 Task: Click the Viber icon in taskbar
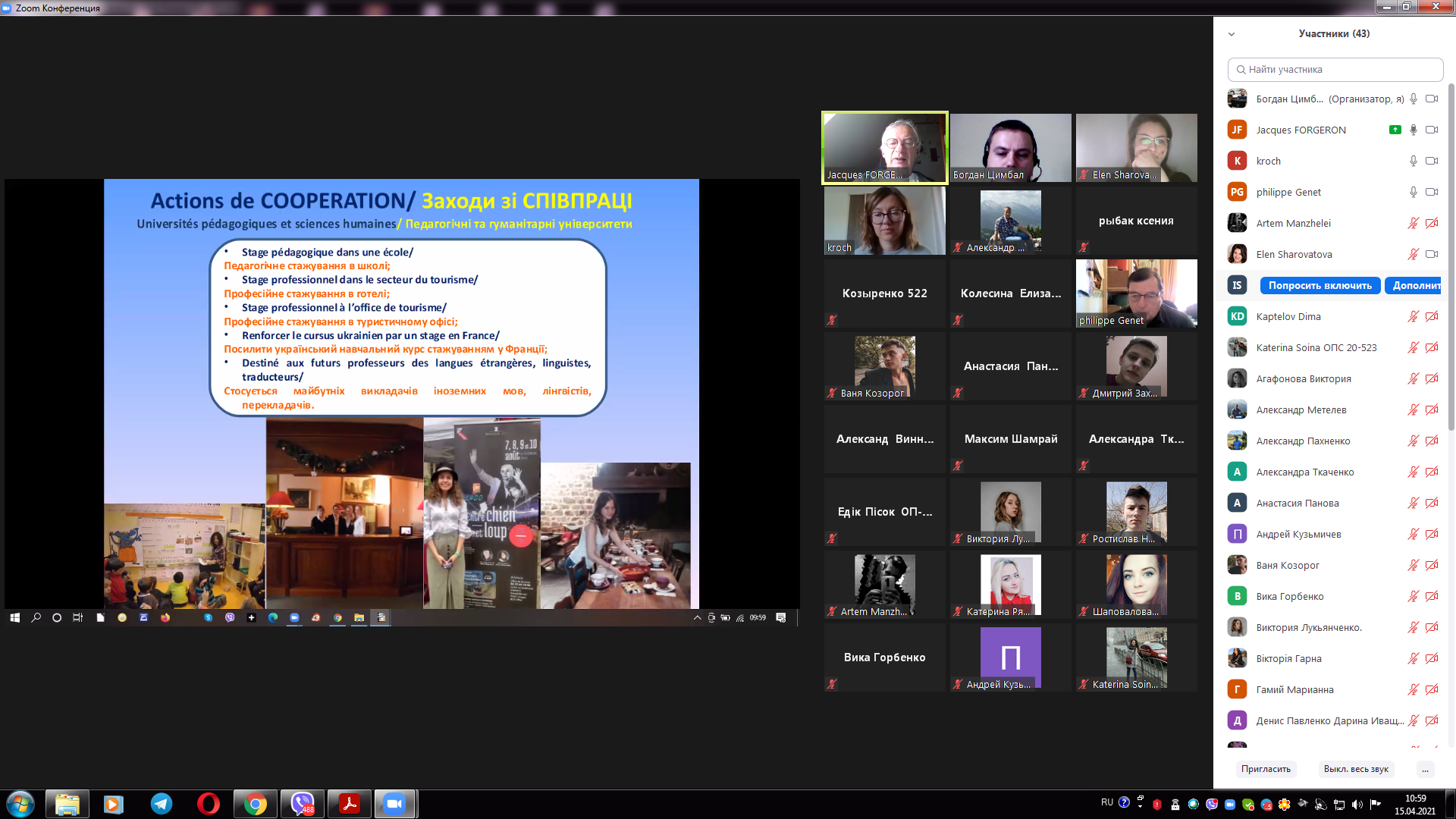pos(303,804)
